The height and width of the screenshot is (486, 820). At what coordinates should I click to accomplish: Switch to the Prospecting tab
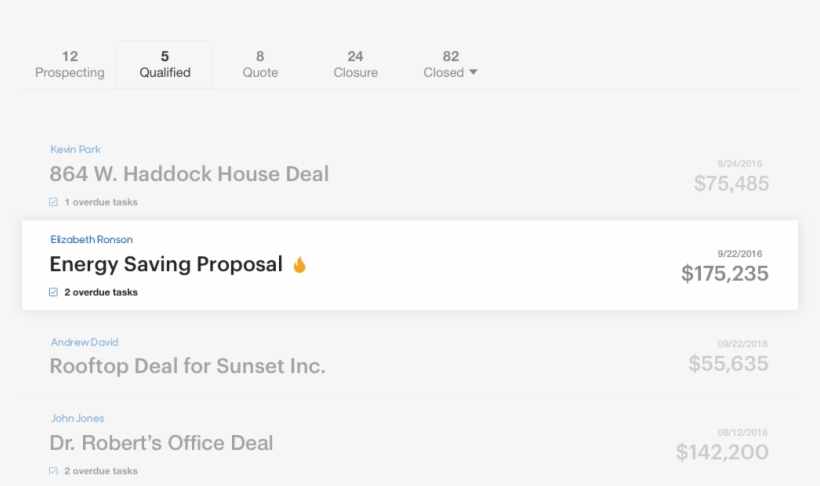click(70, 65)
